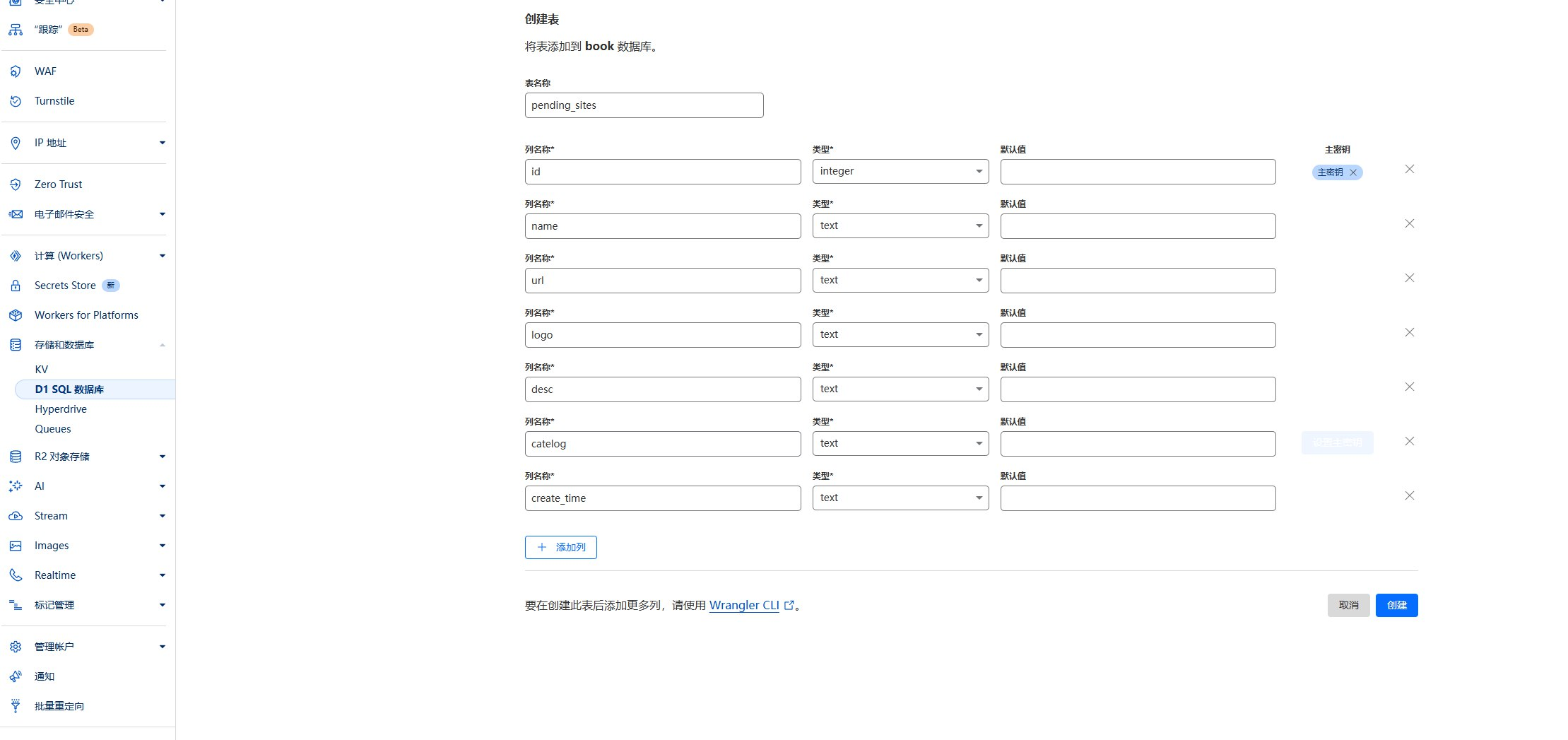Open type dropdown for id column
Image resolution: width=1568 pixels, height=740 pixels.
point(900,172)
